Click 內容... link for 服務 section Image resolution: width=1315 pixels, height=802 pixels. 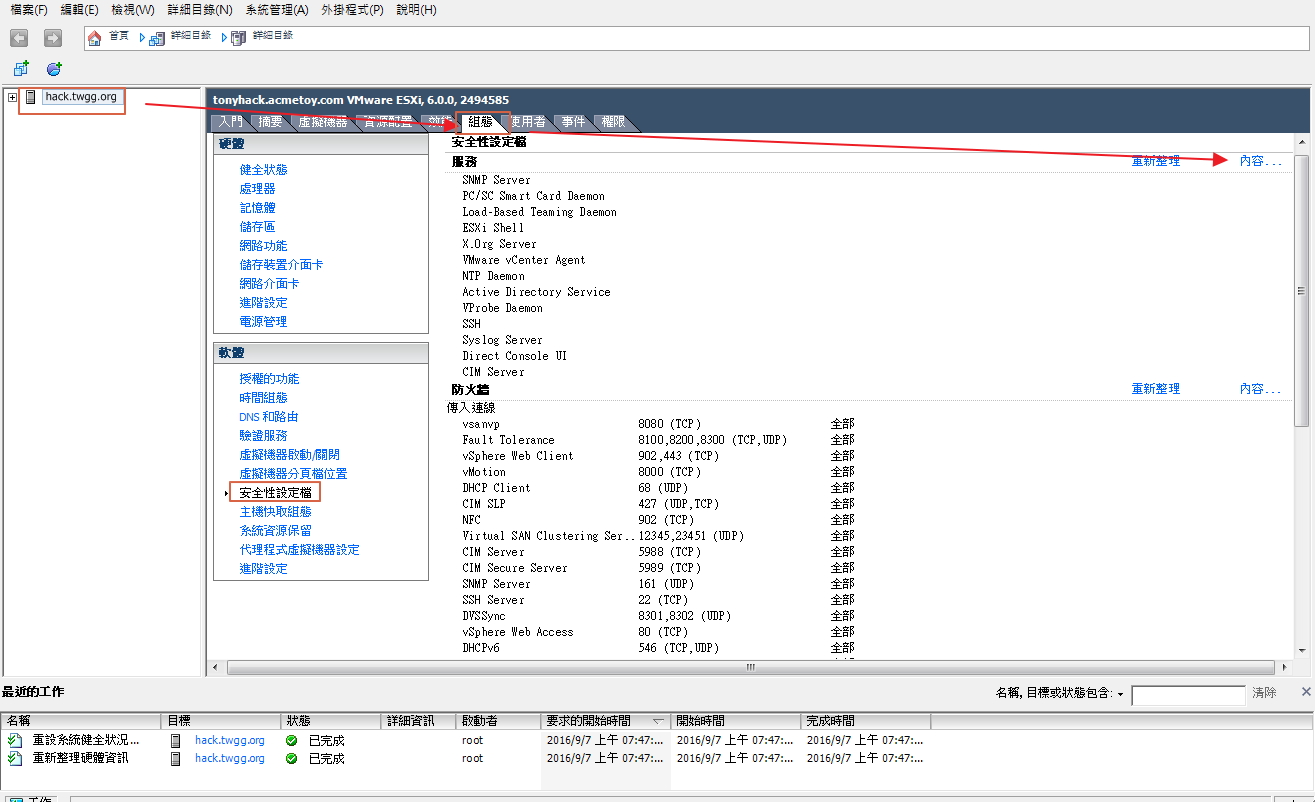click(x=1260, y=161)
